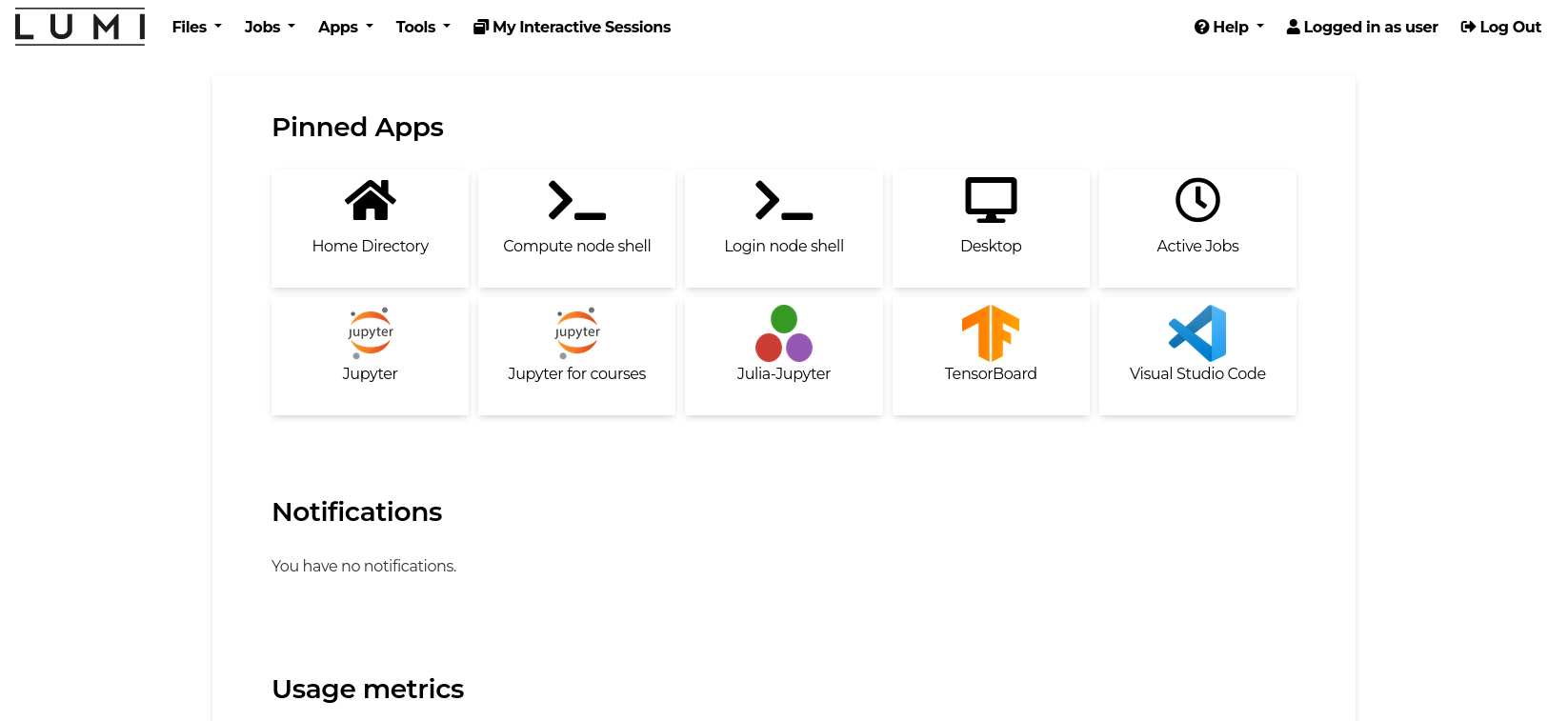
Task: Expand the Help dropdown
Action: pos(1227,27)
